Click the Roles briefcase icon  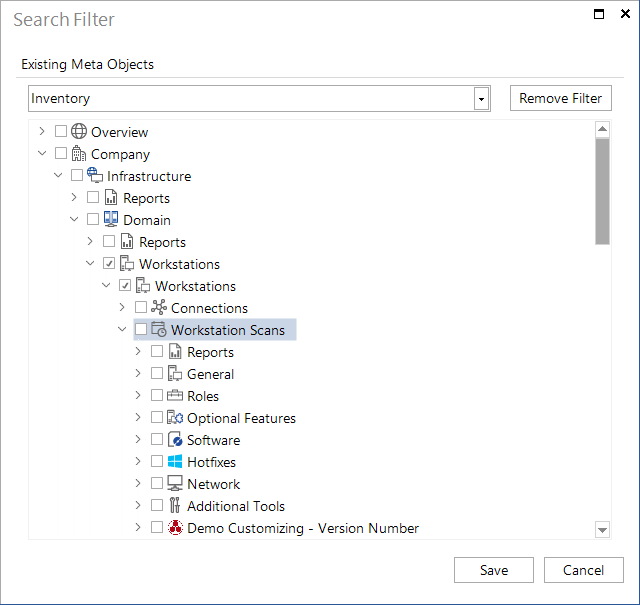(x=175, y=395)
